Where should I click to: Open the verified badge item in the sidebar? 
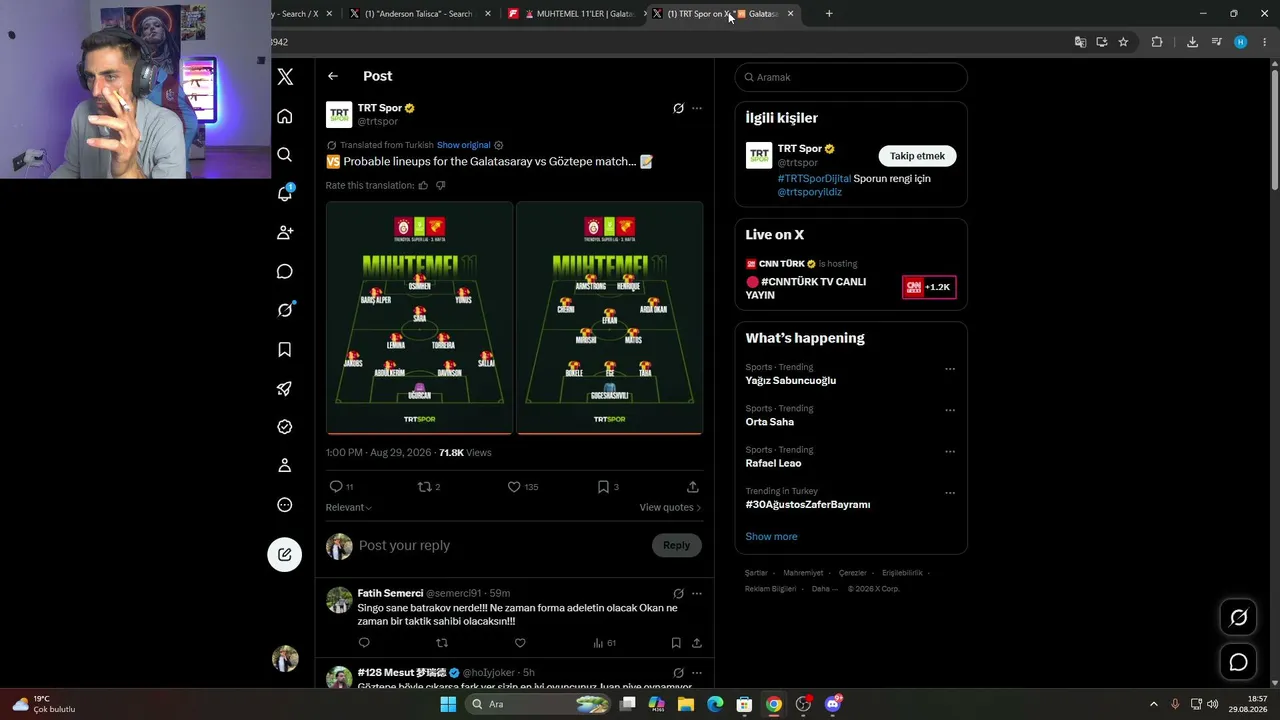point(285,427)
